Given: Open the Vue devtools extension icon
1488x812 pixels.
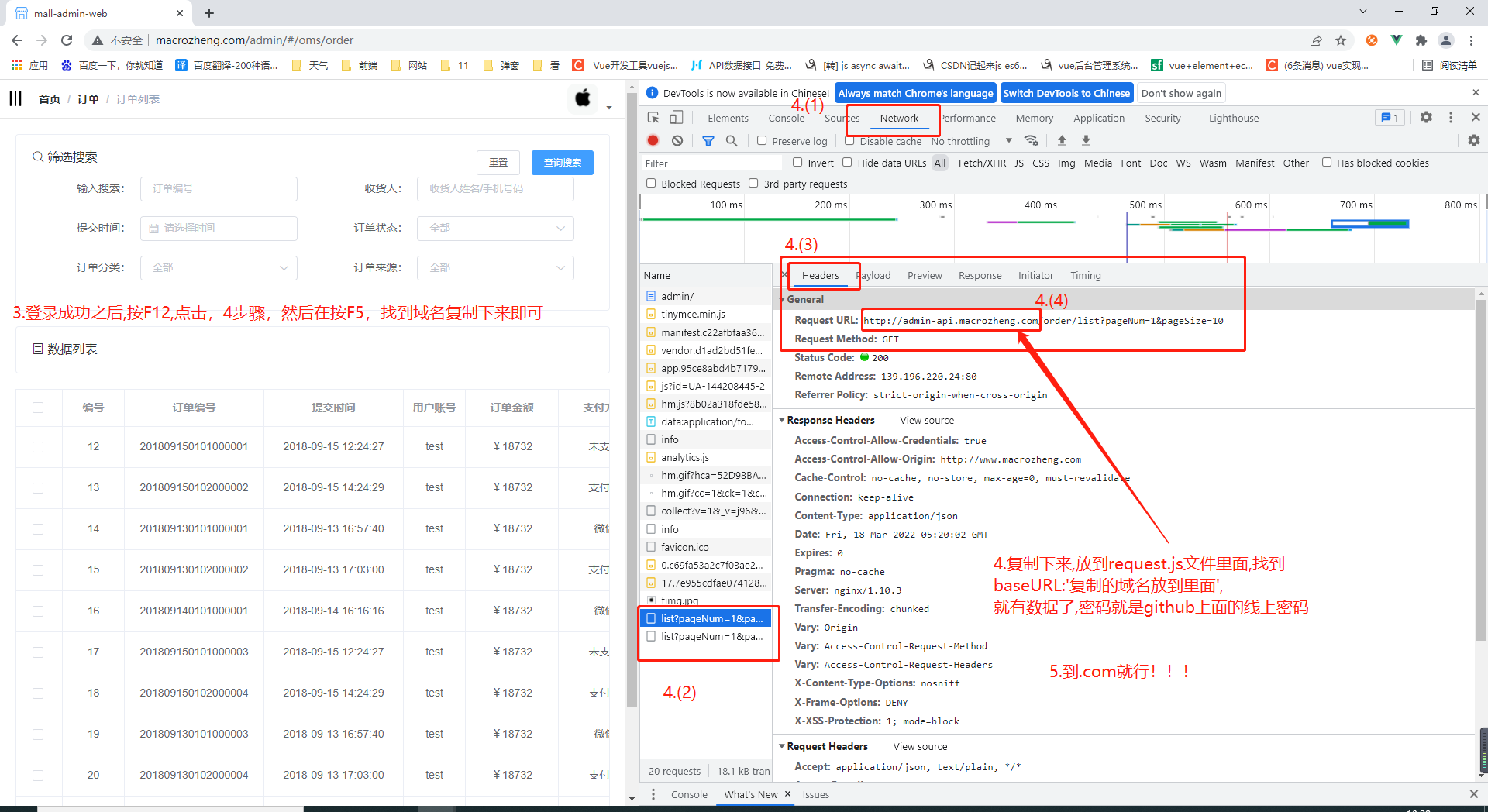Looking at the screenshot, I should [1397, 40].
